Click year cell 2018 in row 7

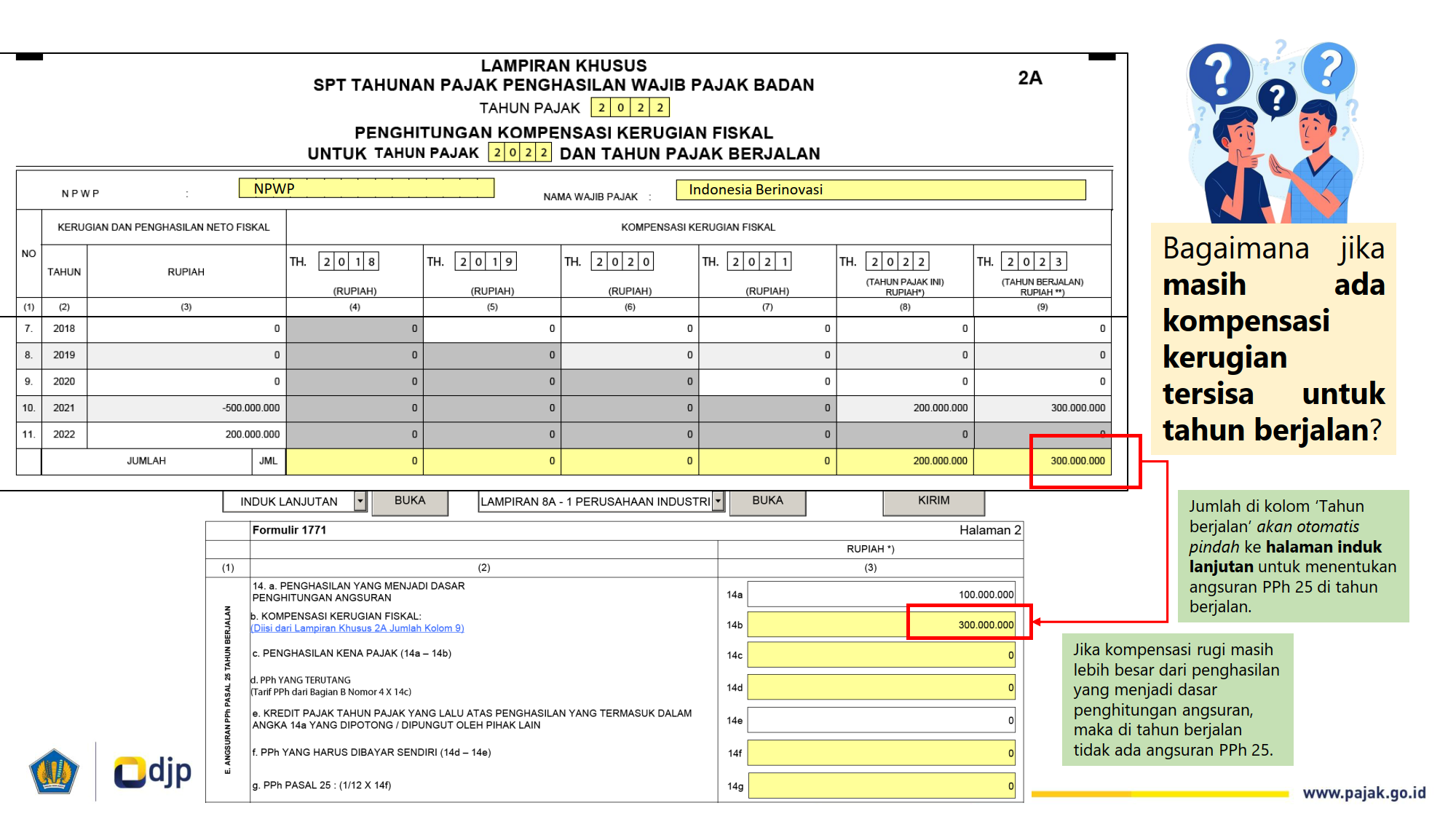64,329
